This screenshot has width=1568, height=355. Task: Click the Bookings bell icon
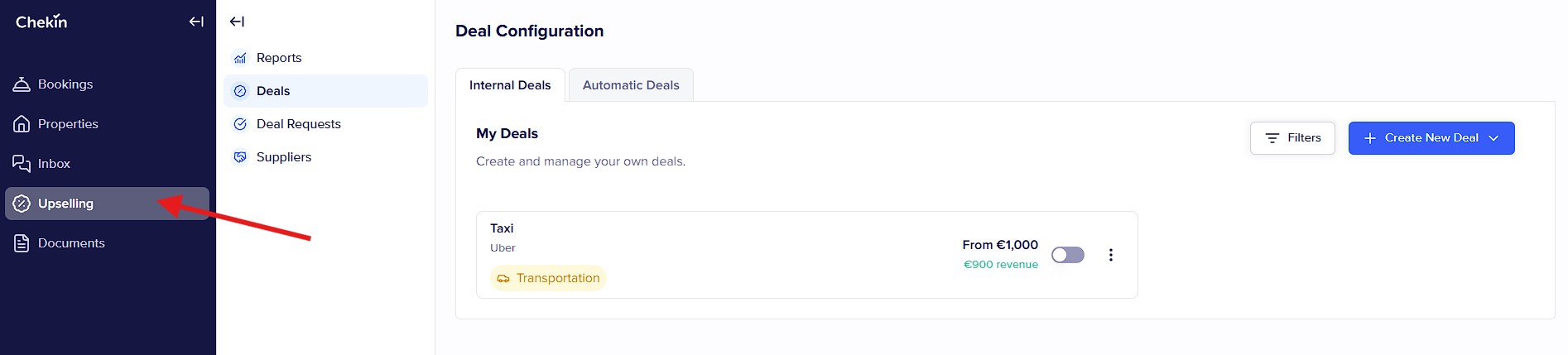coord(22,84)
